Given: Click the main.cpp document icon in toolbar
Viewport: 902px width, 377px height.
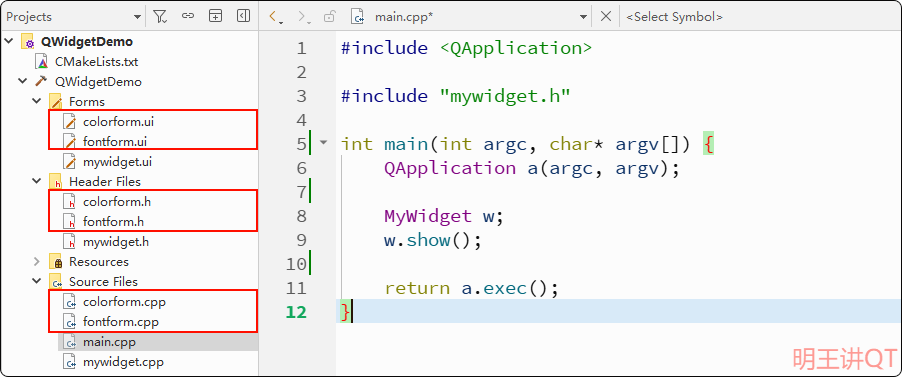Looking at the screenshot, I should point(358,16).
